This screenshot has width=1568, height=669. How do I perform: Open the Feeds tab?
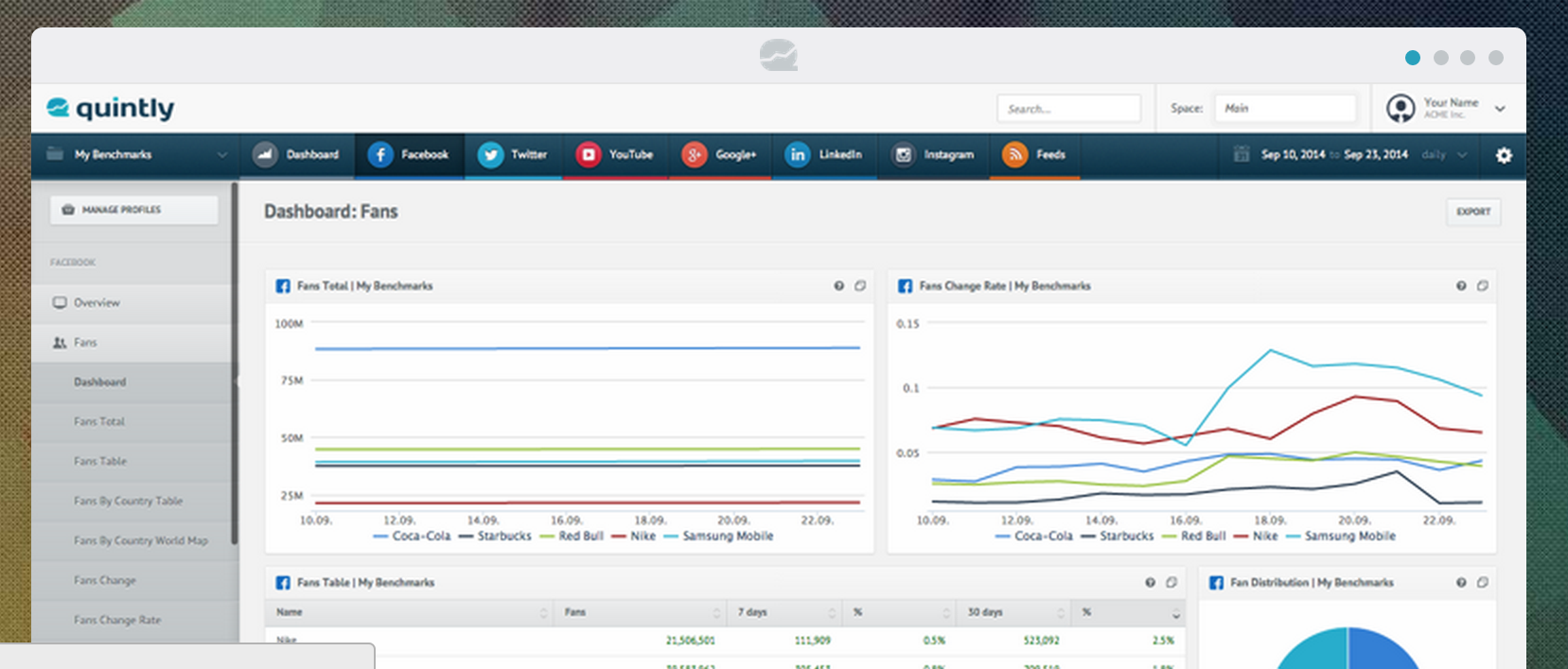(x=1034, y=154)
